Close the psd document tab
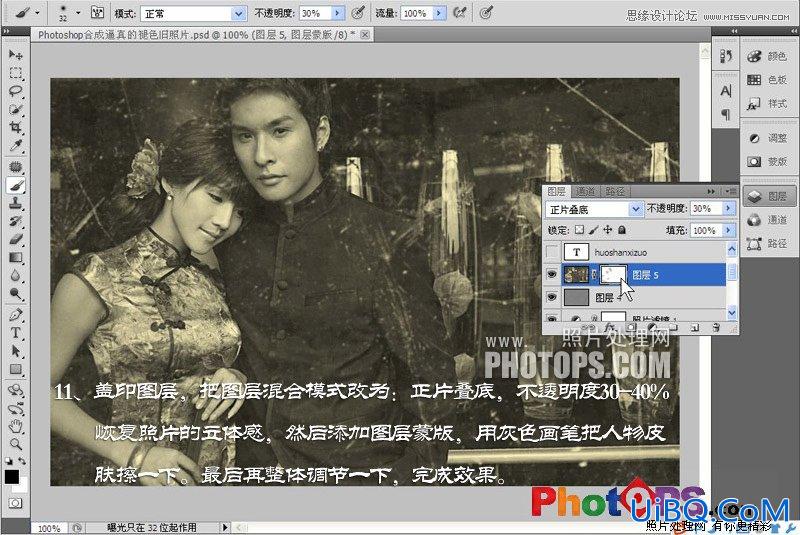Image resolution: width=800 pixels, height=535 pixels. click(x=365, y=35)
